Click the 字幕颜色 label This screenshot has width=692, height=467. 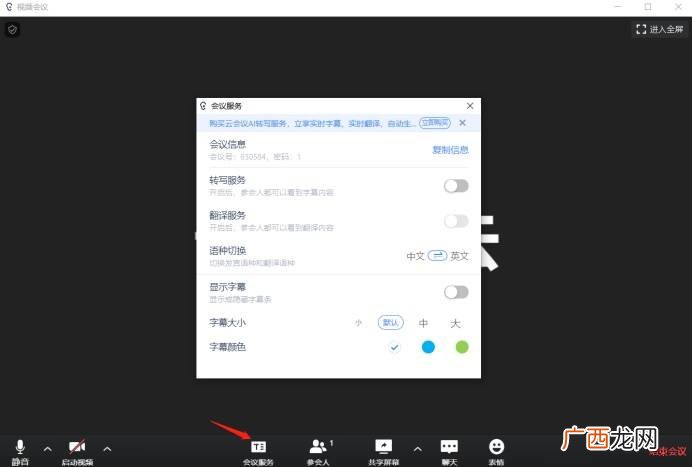click(227, 347)
